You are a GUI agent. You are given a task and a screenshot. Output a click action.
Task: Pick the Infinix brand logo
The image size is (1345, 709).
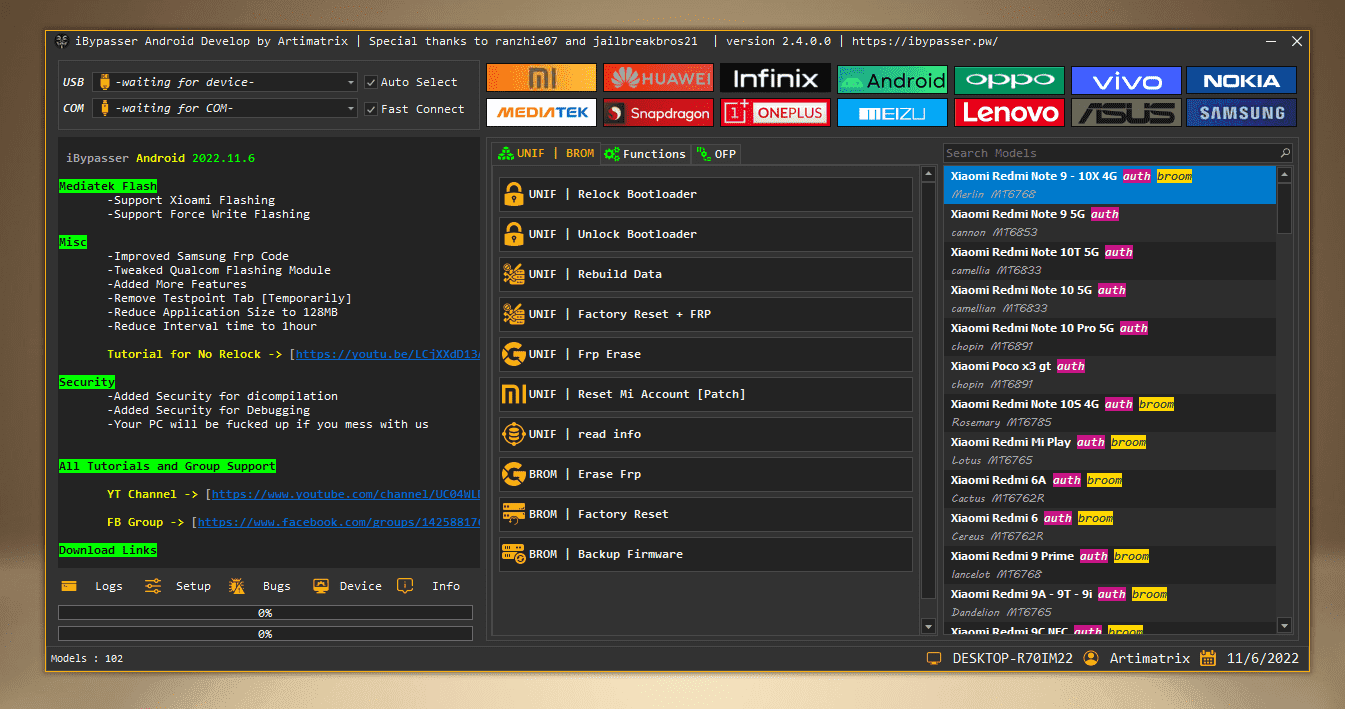click(x=775, y=79)
